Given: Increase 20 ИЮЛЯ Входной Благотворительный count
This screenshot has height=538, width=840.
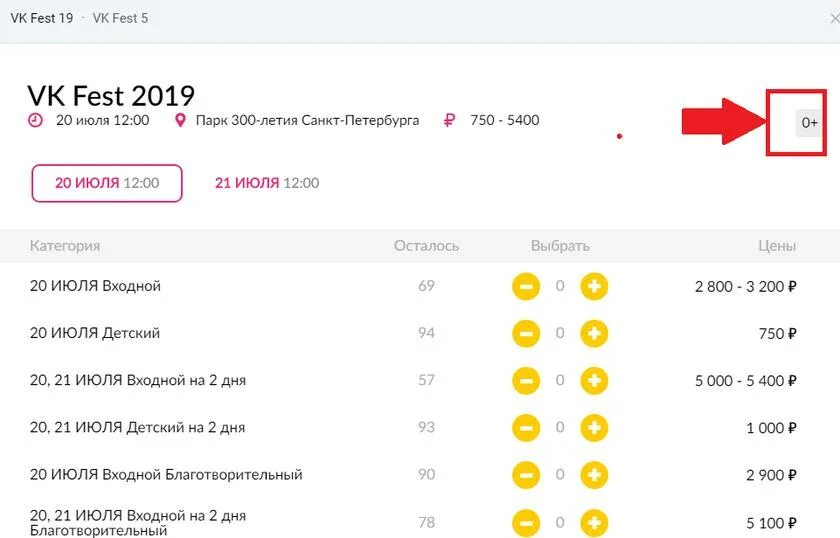Looking at the screenshot, I should point(594,475).
